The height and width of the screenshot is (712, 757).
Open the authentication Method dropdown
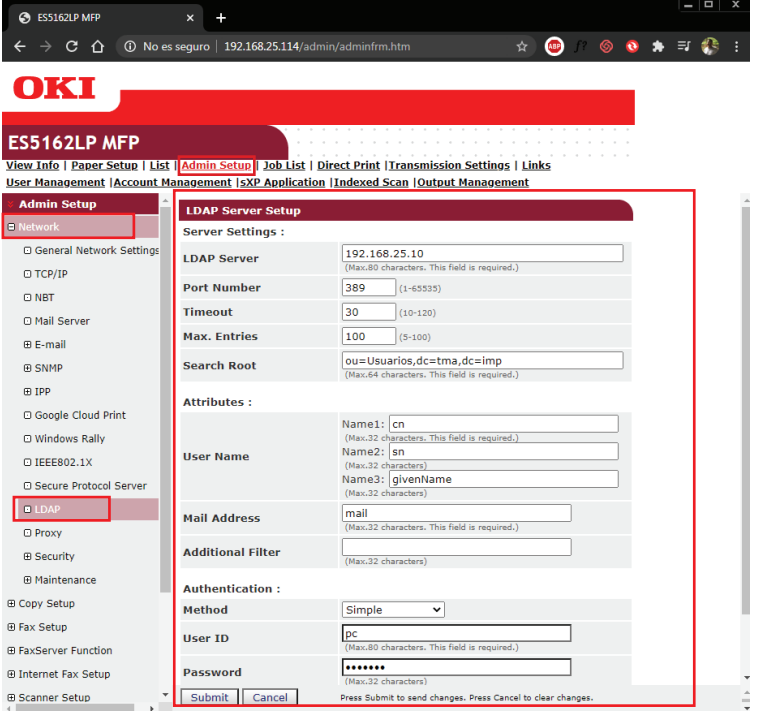pyautogui.click(x=393, y=610)
